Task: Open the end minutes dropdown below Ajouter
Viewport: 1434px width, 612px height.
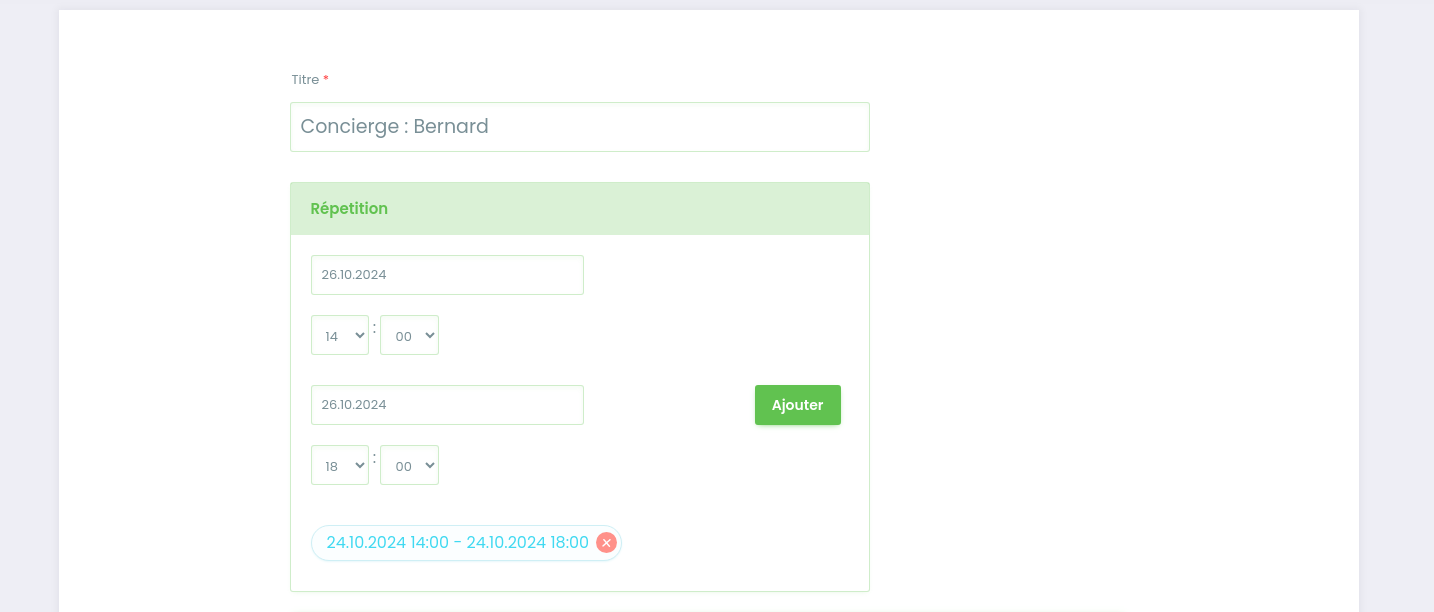Action: (x=409, y=465)
